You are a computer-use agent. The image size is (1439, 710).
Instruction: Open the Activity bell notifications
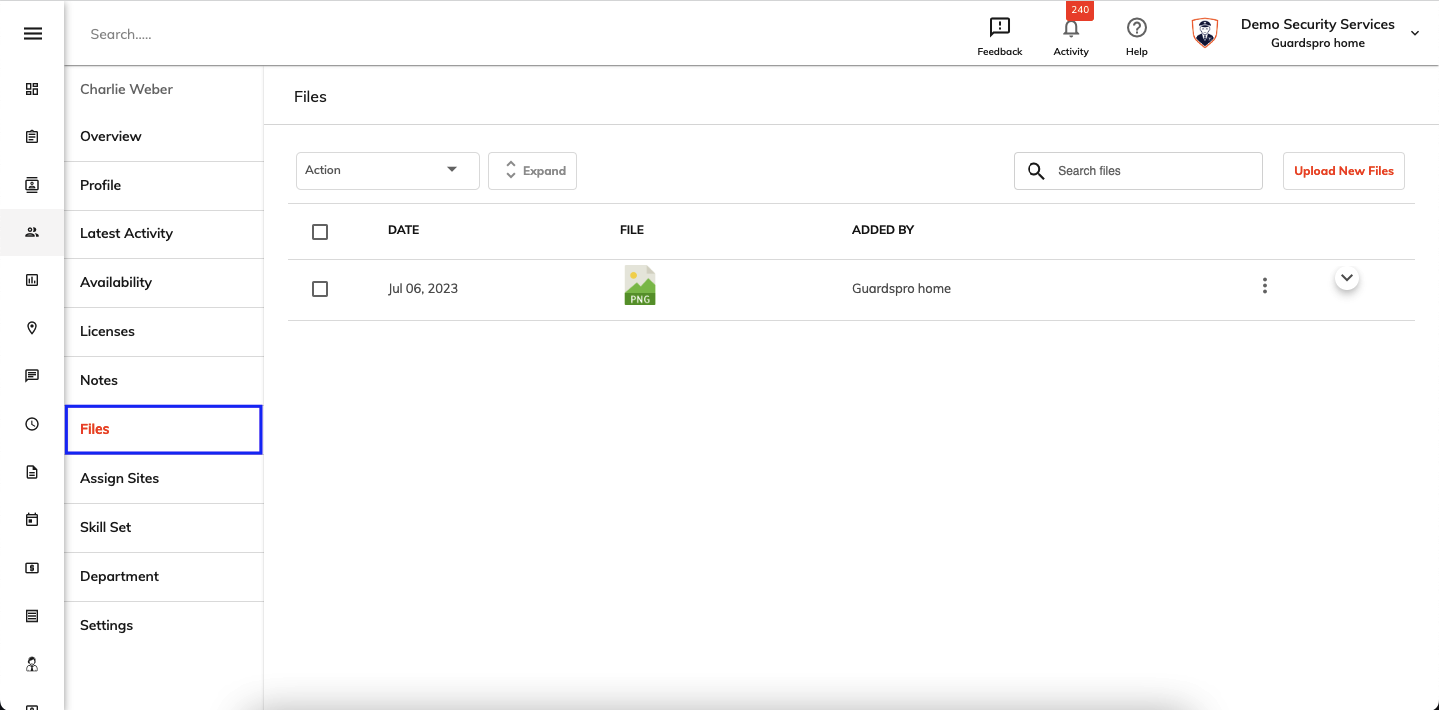[x=1071, y=28]
